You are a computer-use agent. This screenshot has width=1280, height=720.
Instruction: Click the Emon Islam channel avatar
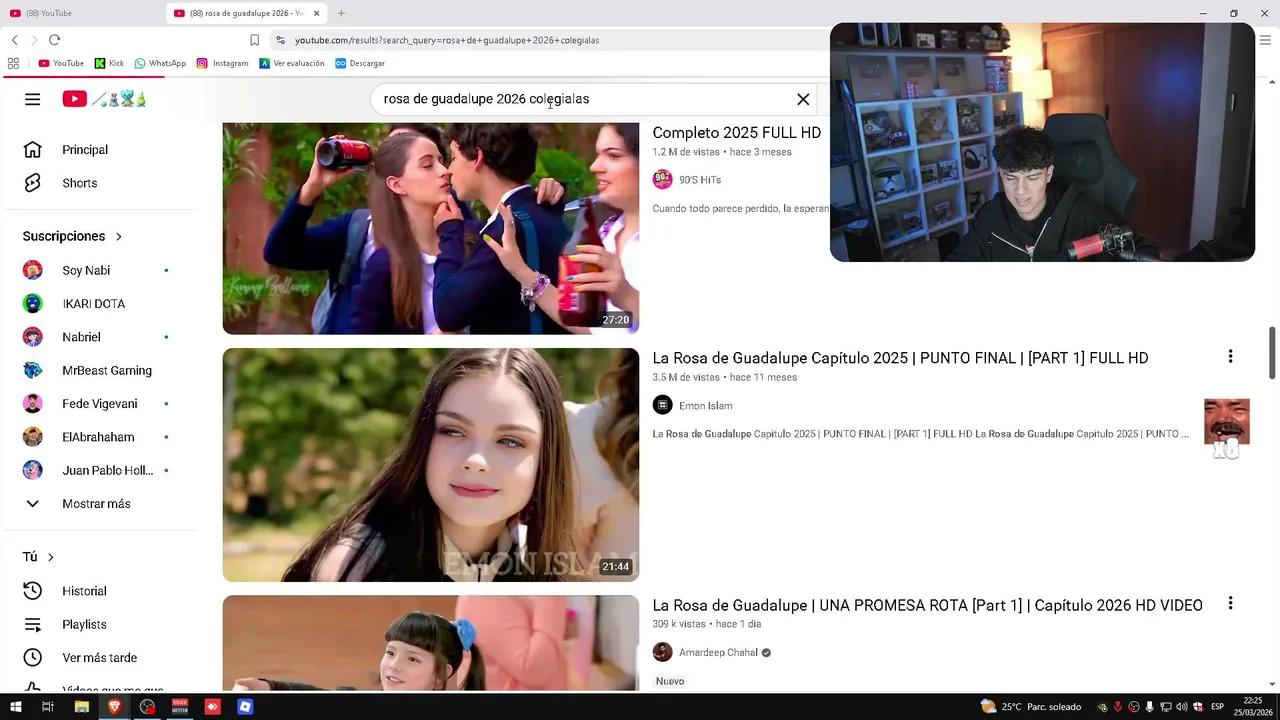(662, 405)
